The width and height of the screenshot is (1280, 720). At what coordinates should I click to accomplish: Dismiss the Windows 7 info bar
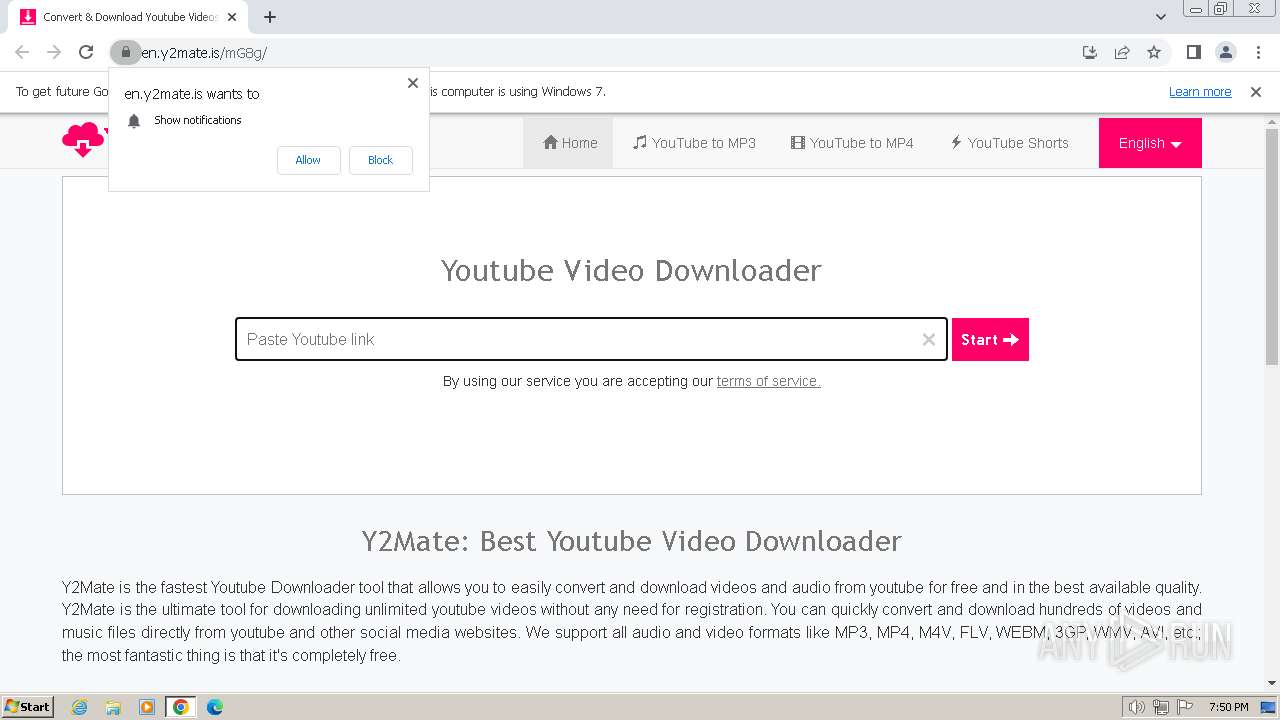pos(1256,92)
